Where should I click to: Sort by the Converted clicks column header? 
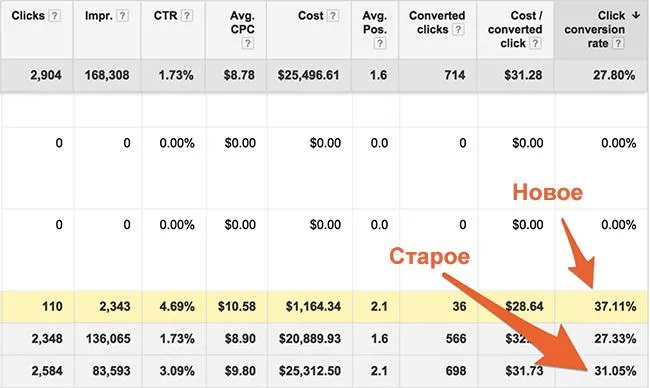[x=437, y=23]
